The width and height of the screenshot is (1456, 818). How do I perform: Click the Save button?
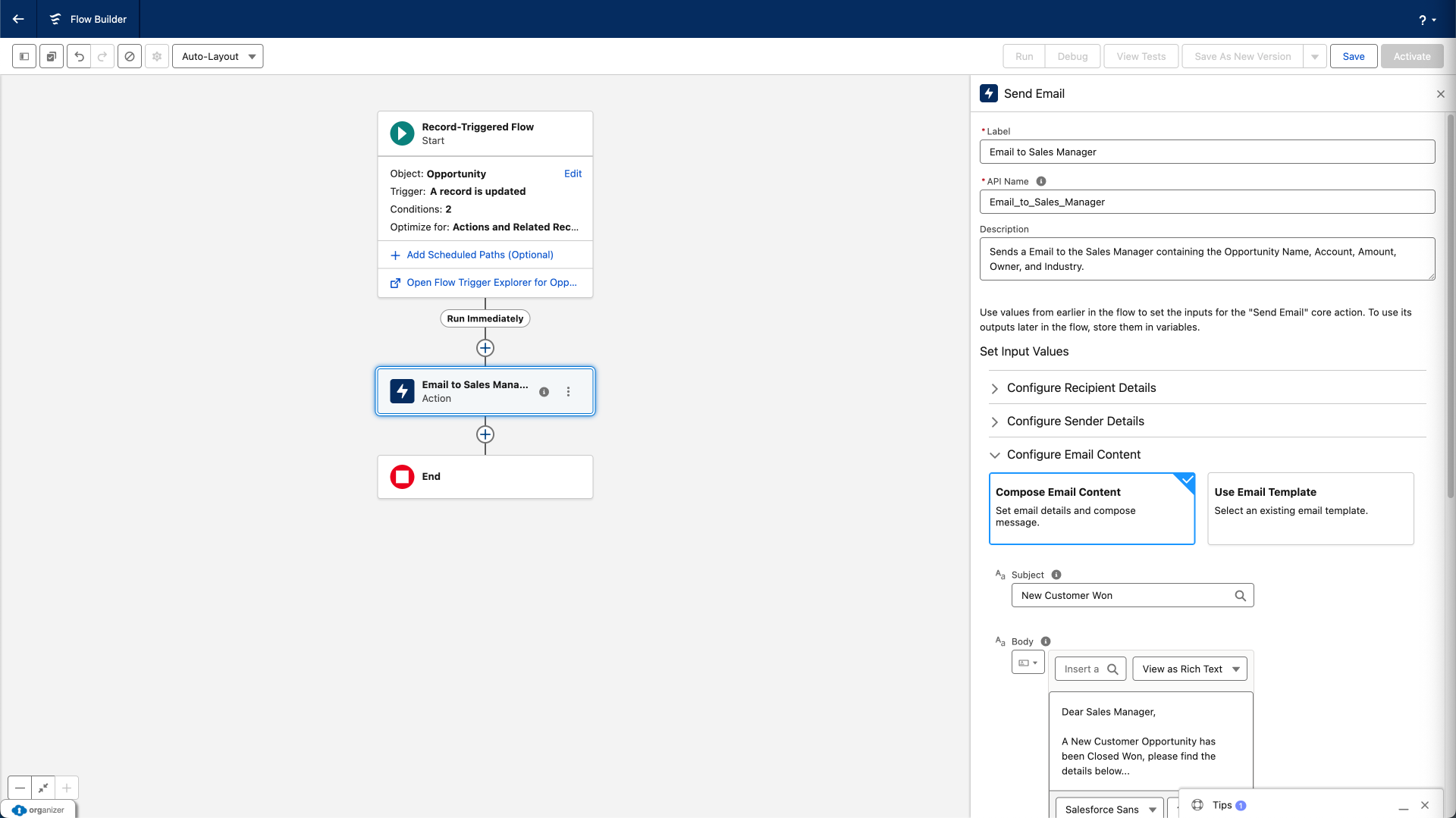click(1353, 56)
